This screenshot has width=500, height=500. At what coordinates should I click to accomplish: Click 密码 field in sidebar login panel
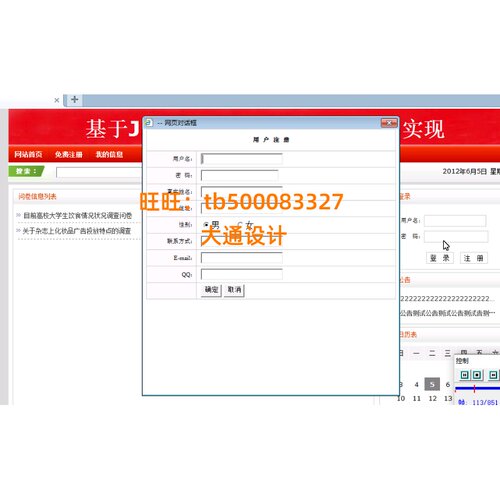[x=456, y=236]
